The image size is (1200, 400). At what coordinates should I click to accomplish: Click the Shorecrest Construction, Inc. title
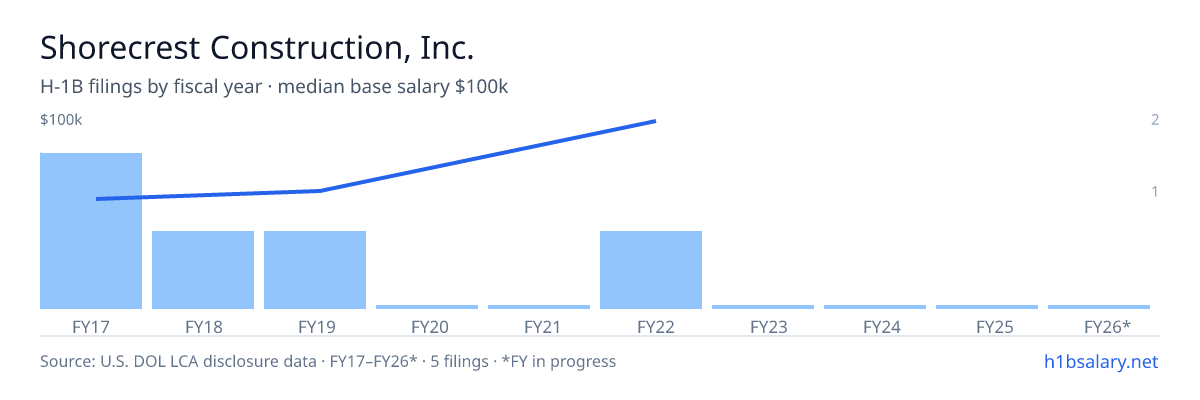(257, 47)
